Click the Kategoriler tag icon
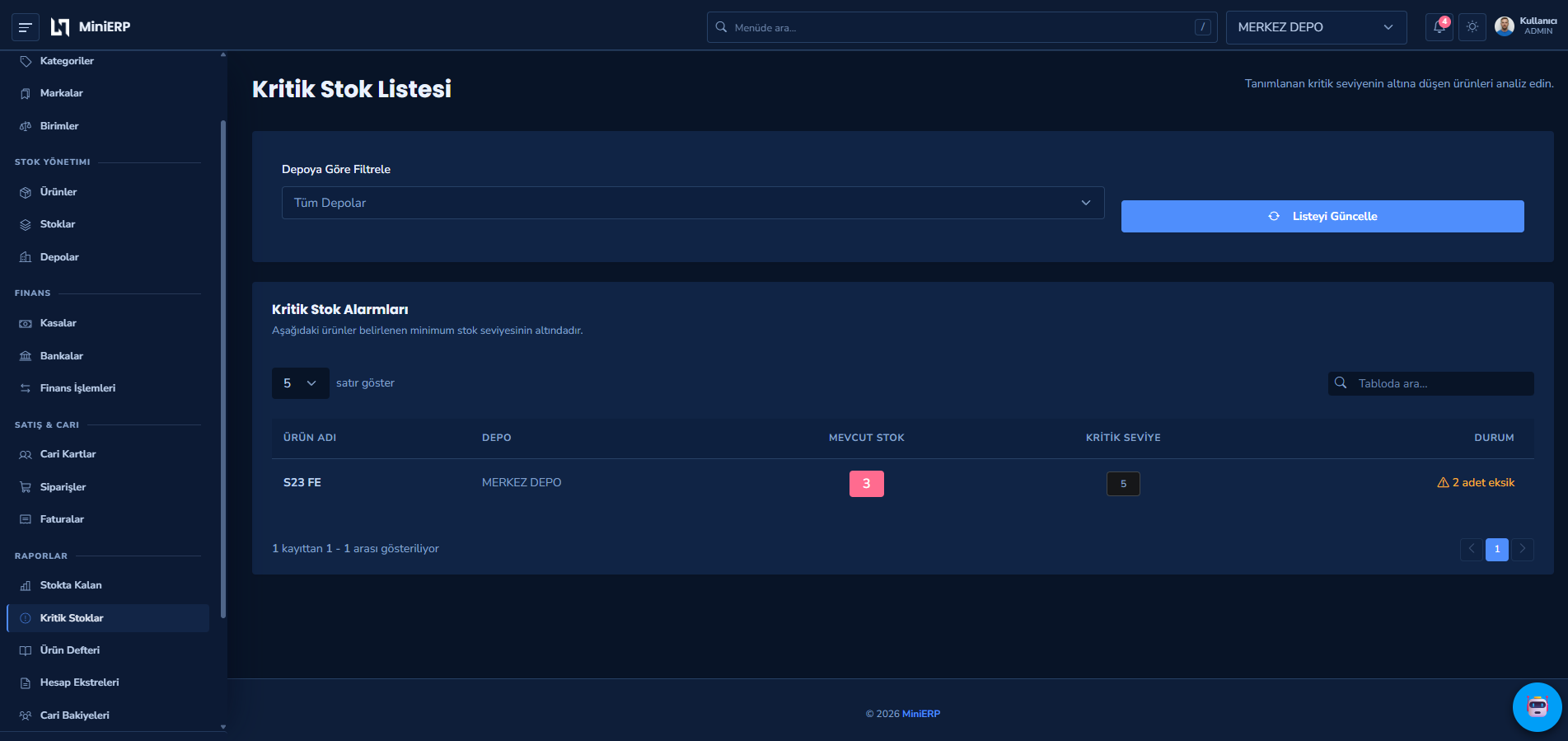This screenshot has height=741, width=1568. pos(26,61)
